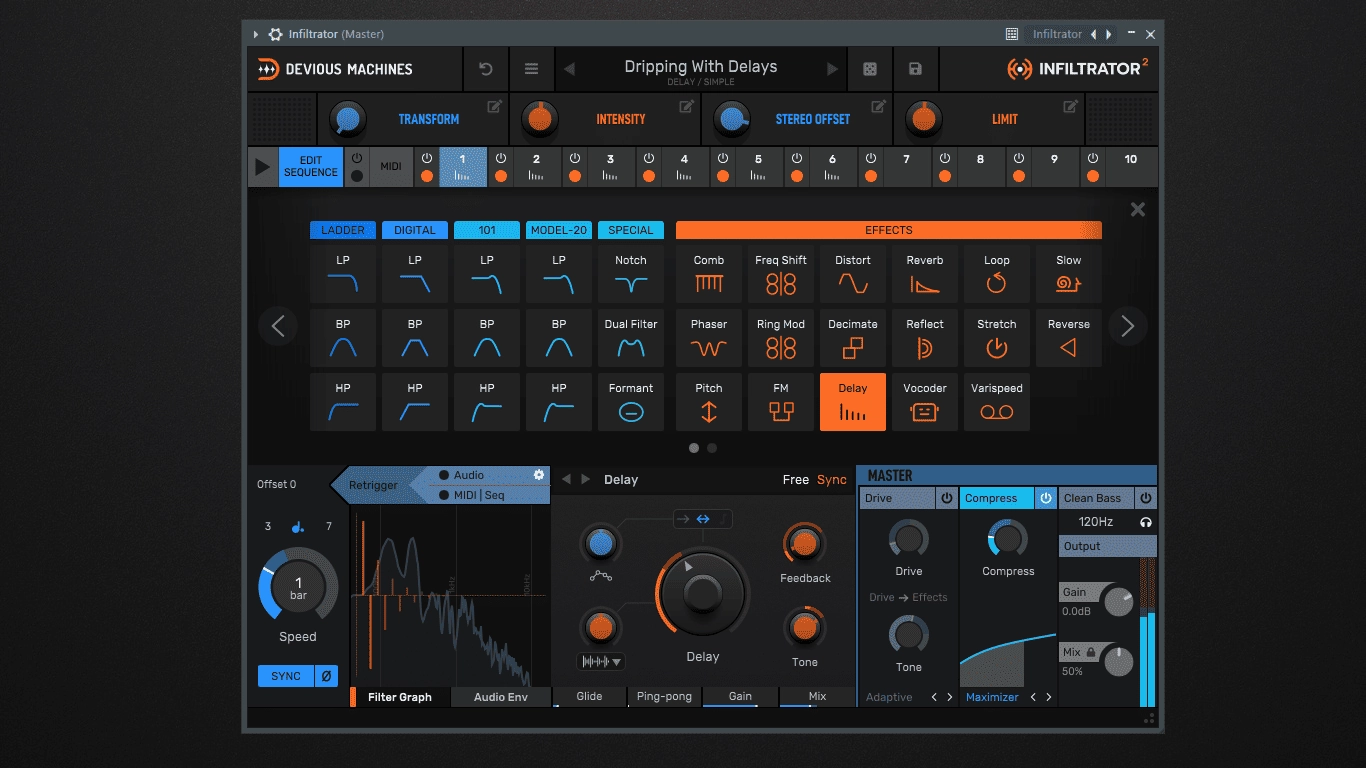Choose the Freq Shift effect
The height and width of the screenshot is (768, 1366).
coord(781,274)
